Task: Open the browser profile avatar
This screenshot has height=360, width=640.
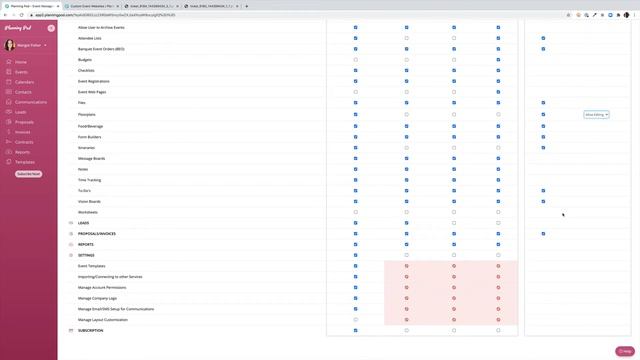Action: 627,15
